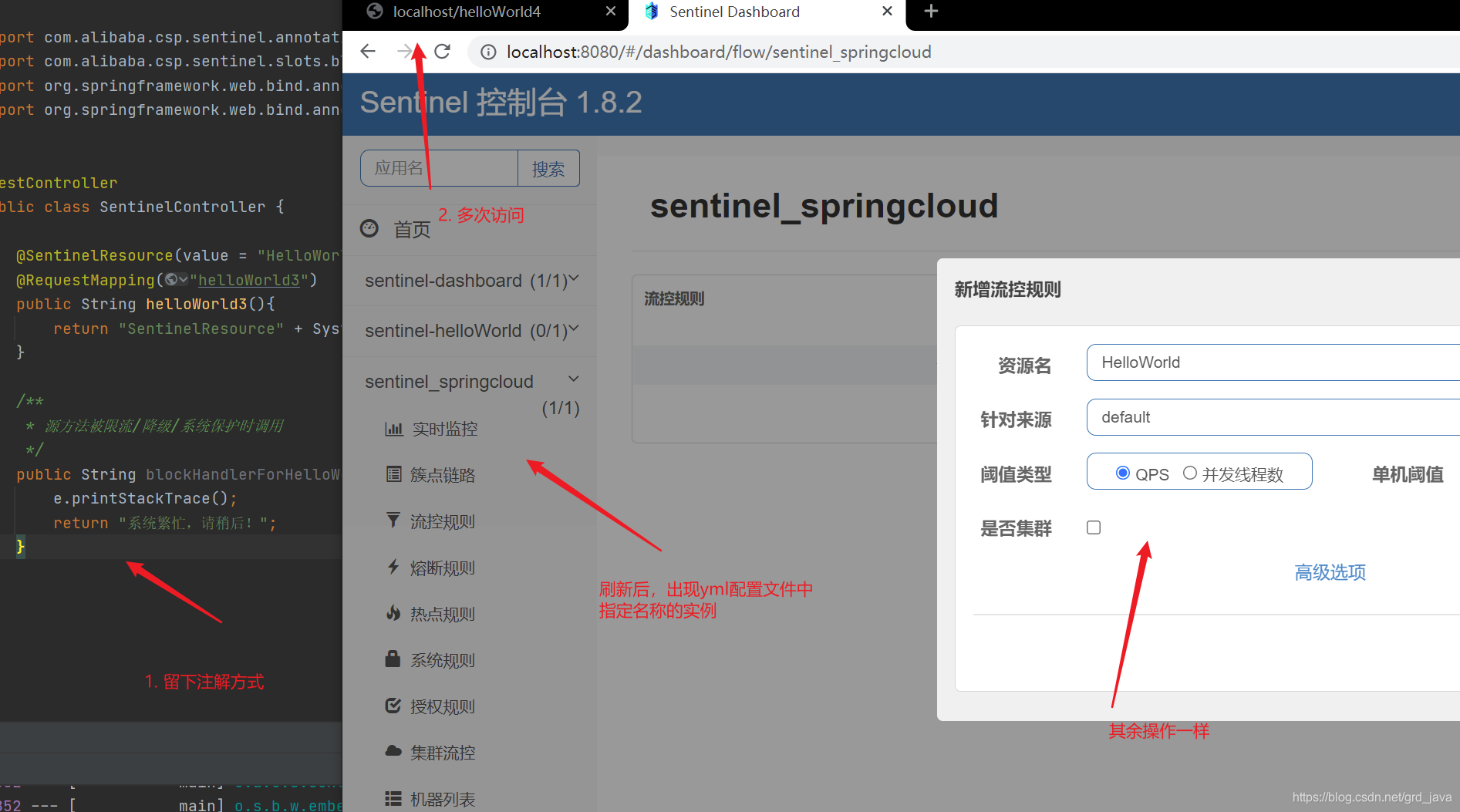
Task: Click the @SentinelResource annotation in editor
Action: [x=95, y=255]
